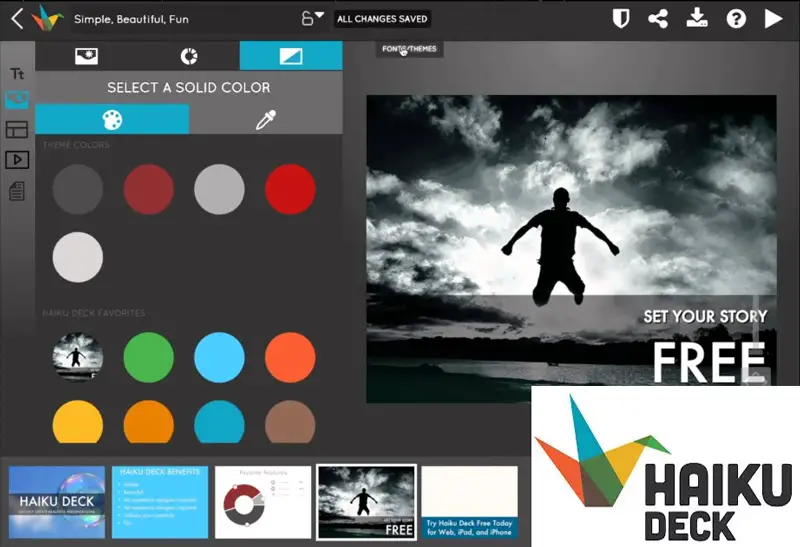
Task: Open the HAIKU DECK title slide thumbnail
Action: 57,502
